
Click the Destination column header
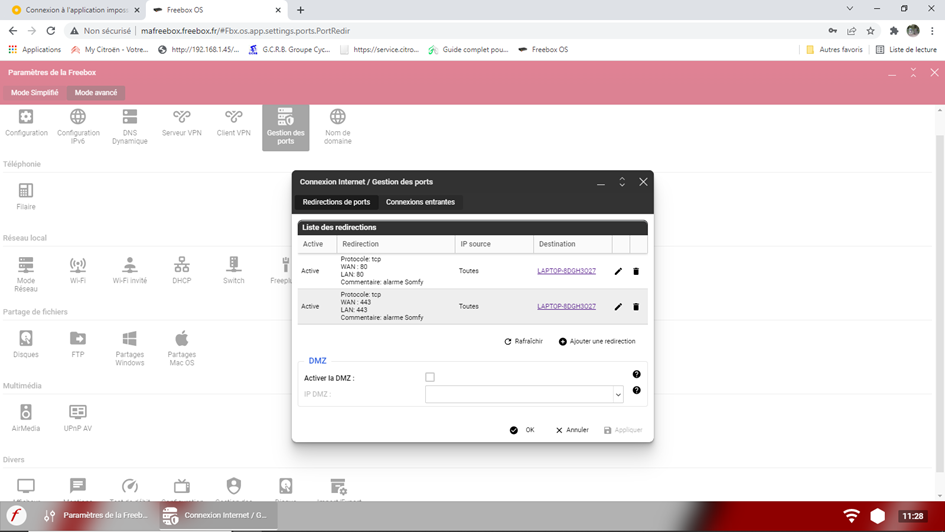[x=572, y=244]
